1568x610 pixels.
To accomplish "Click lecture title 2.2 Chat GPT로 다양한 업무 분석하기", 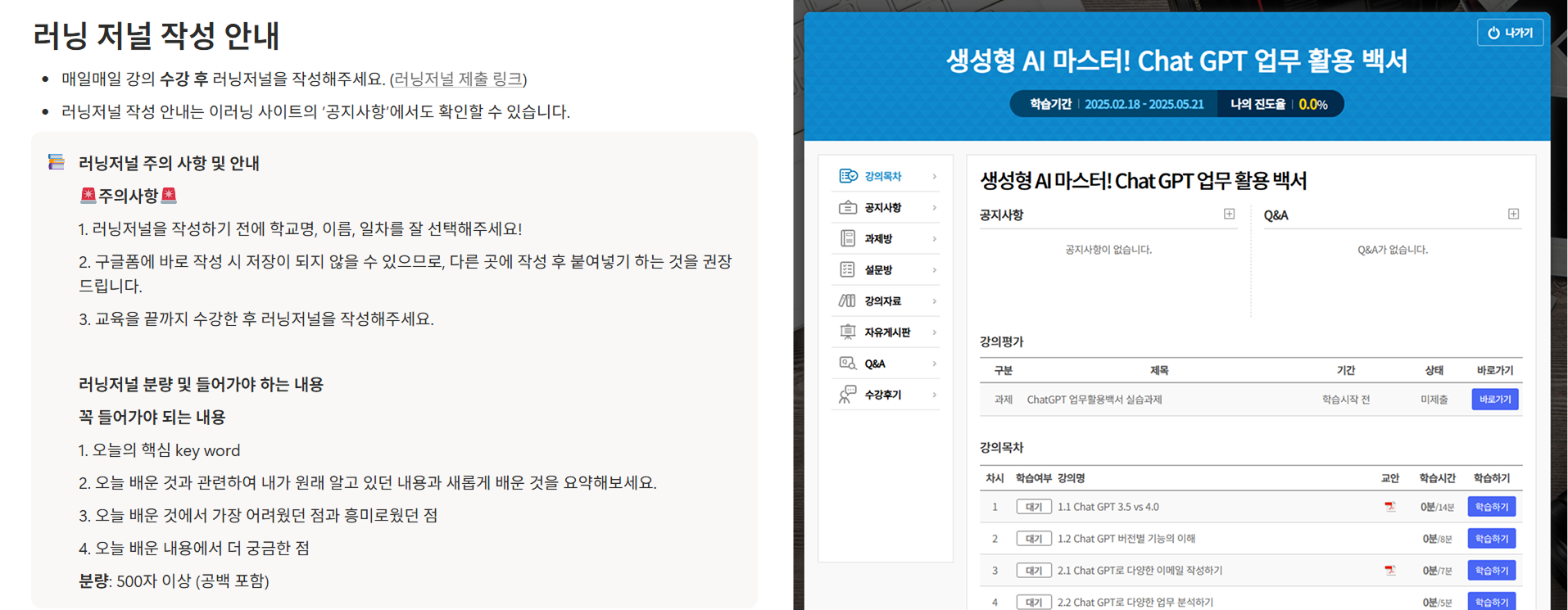I will tap(1135, 603).
